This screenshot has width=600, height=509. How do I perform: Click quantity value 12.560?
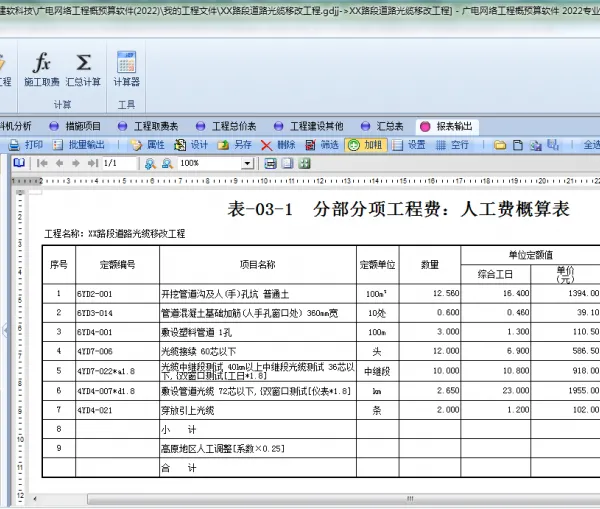(x=446, y=294)
